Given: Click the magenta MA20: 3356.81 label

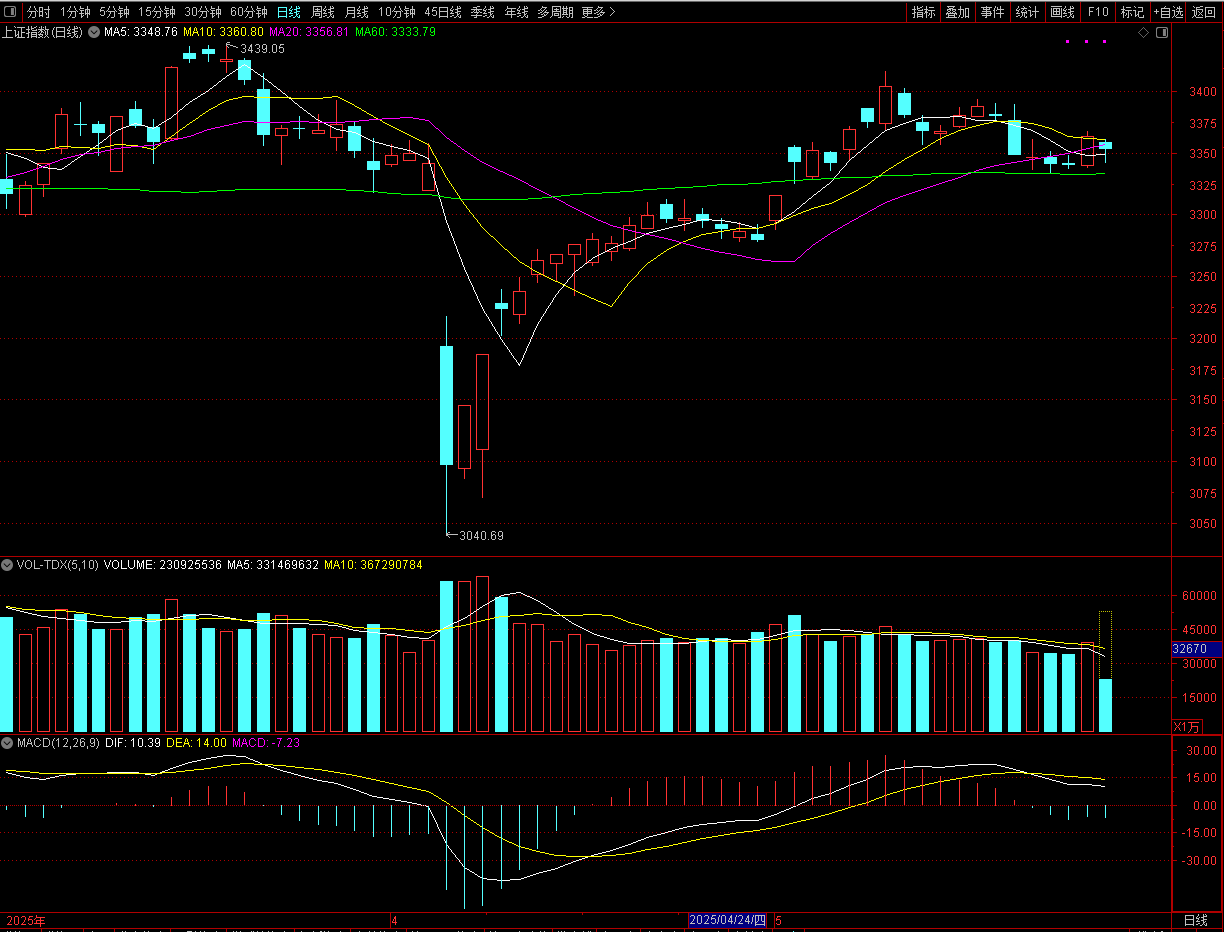Looking at the screenshot, I should tap(309, 32).
